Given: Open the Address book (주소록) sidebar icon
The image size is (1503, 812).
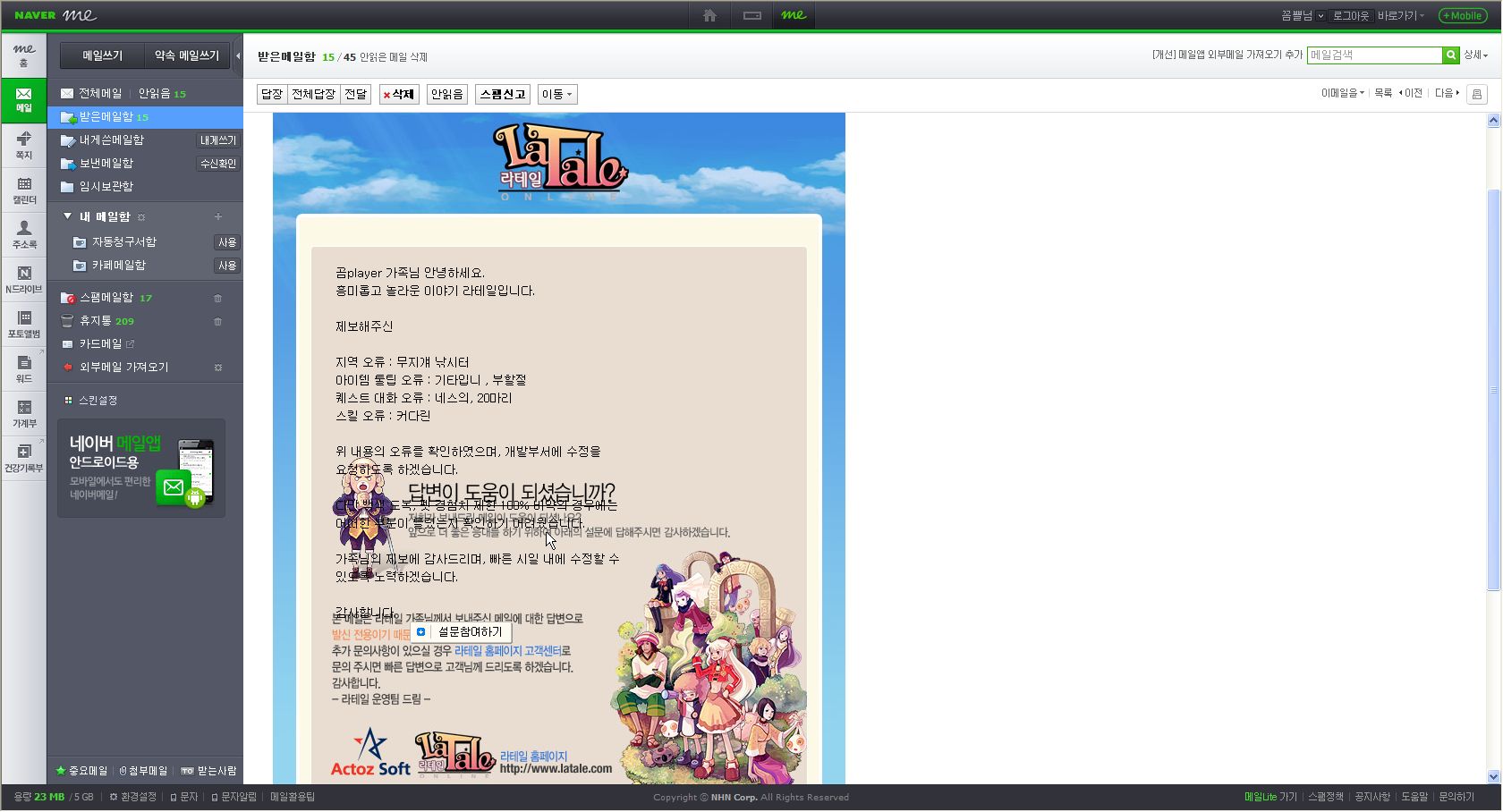Looking at the screenshot, I should 24,234.
